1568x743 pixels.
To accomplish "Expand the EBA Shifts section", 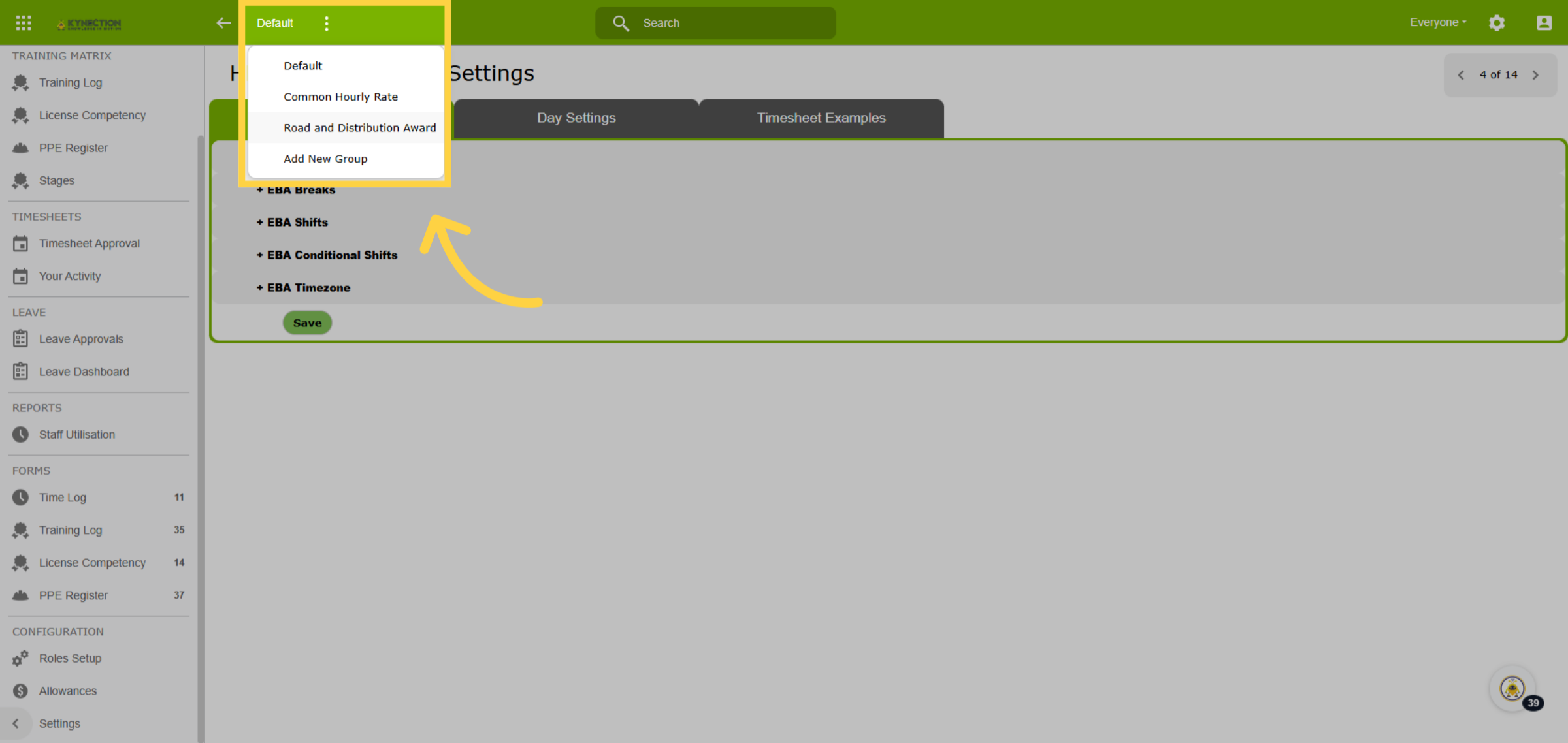I will tap(292, 223).
